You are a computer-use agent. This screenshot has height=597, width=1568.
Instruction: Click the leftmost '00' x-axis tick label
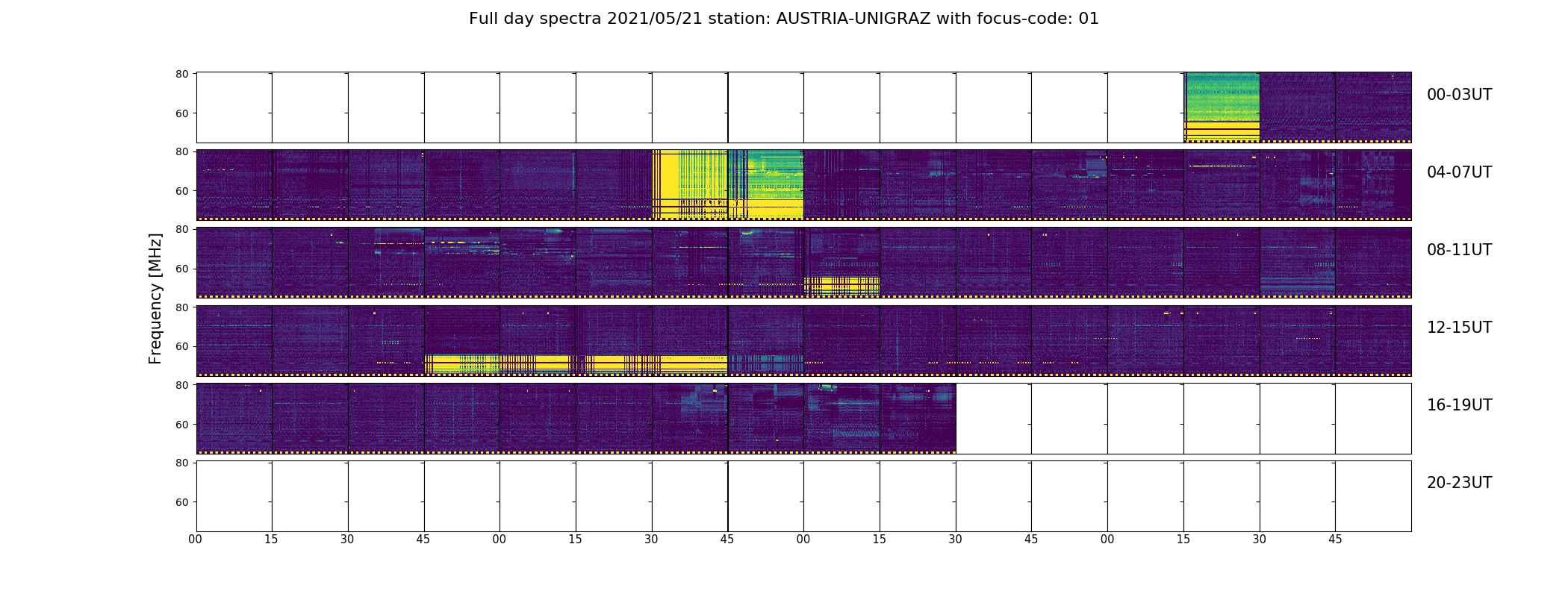(x=196, y=540)
